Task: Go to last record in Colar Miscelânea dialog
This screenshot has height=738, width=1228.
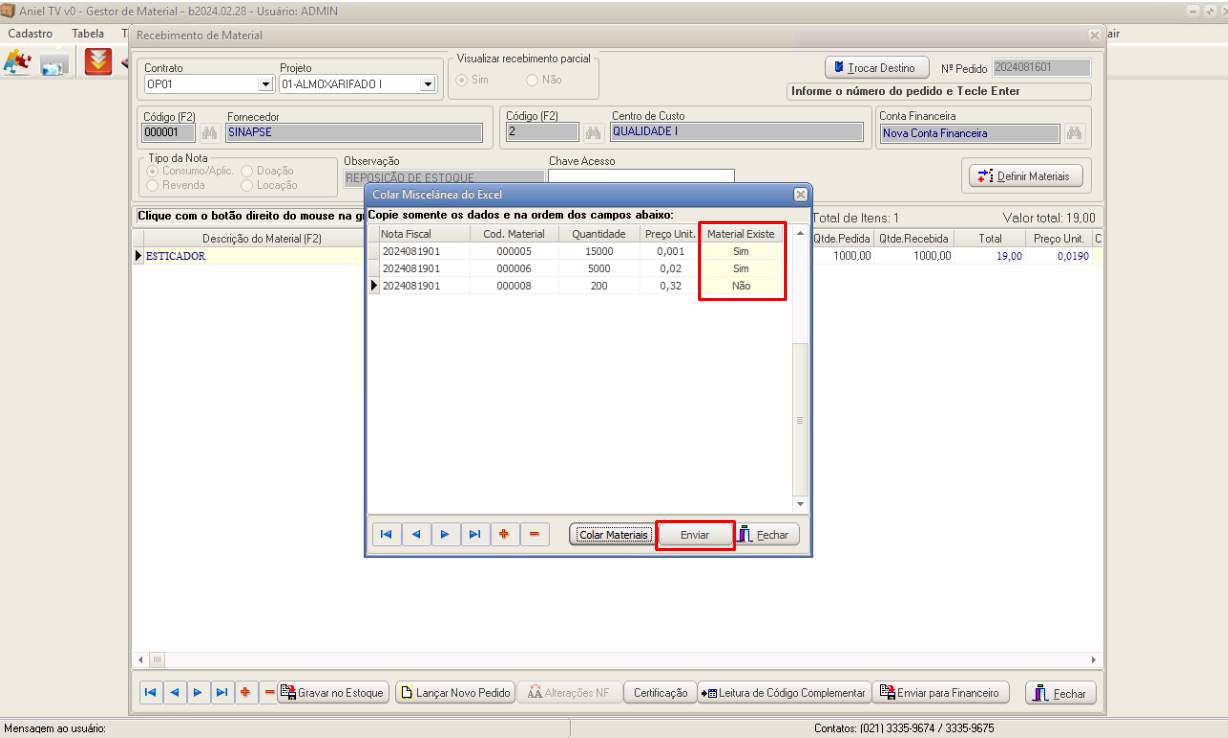Action: (x=475, y=535)
